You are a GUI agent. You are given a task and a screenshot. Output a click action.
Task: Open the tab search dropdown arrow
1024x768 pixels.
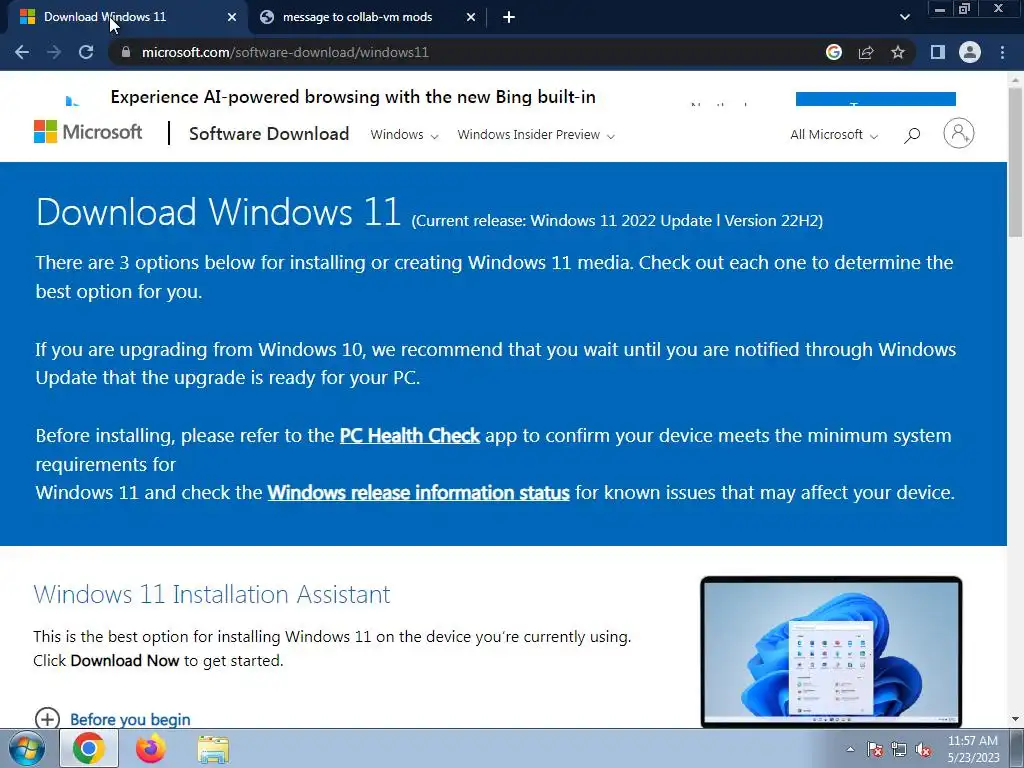pyautogui.click(x=905, y=18)
